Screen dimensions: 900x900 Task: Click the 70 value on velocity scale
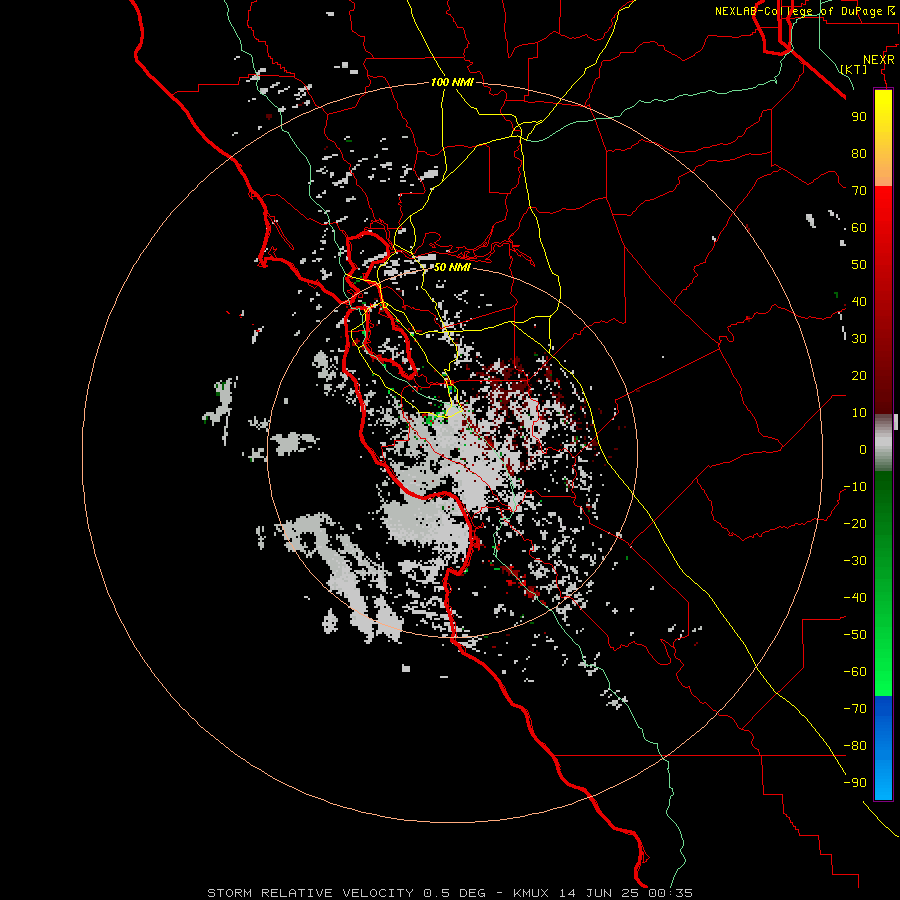[859, 191]
